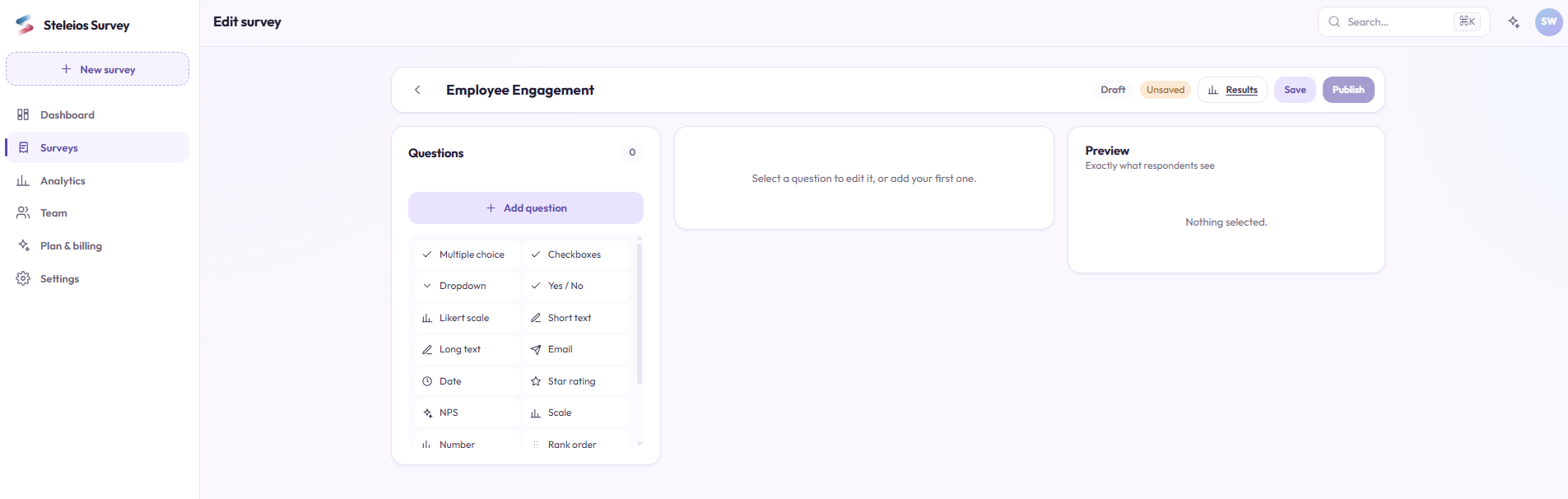Screen dimensions: 1568x499
Task: Open Settings in the sidebar
Action: click(97, 279)
